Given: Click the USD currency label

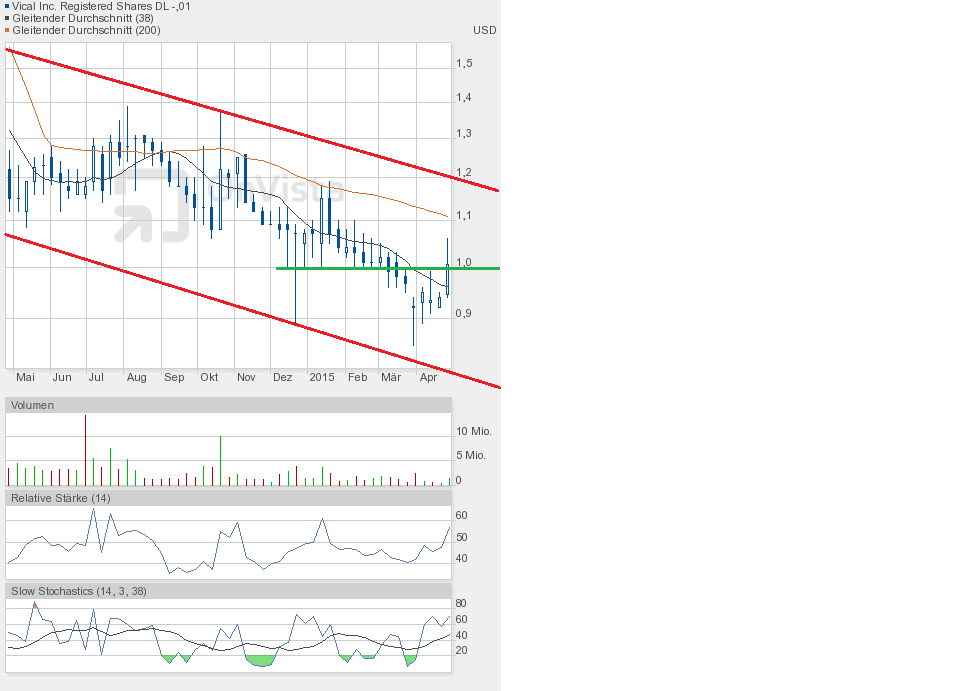Looking at the screenshot, I should pos(484,31).
